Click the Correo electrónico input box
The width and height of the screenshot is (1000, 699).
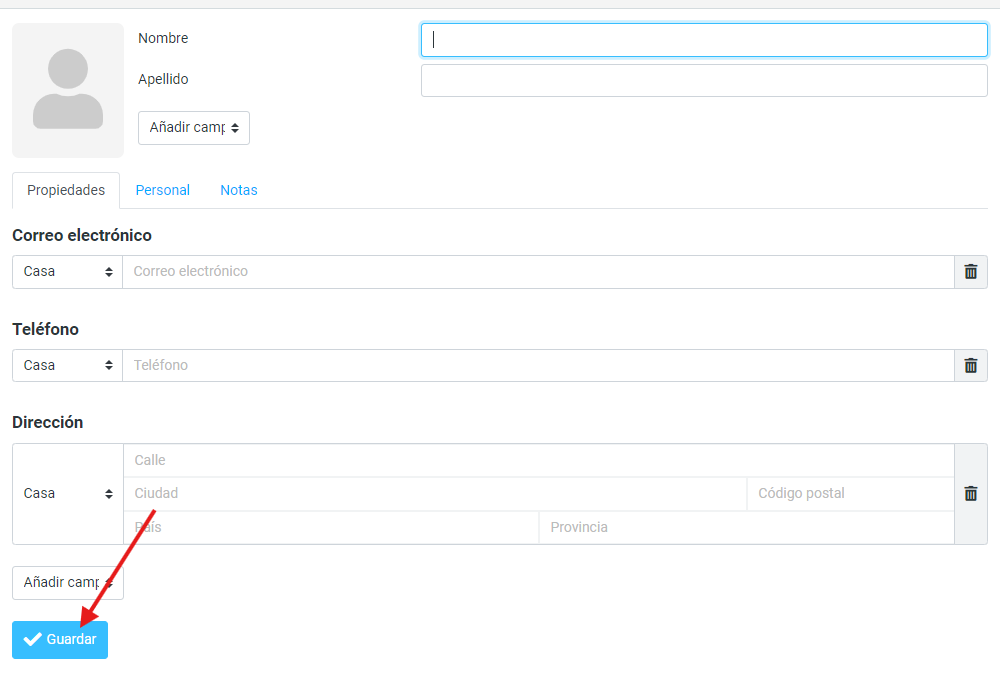[x=538, y=272]
